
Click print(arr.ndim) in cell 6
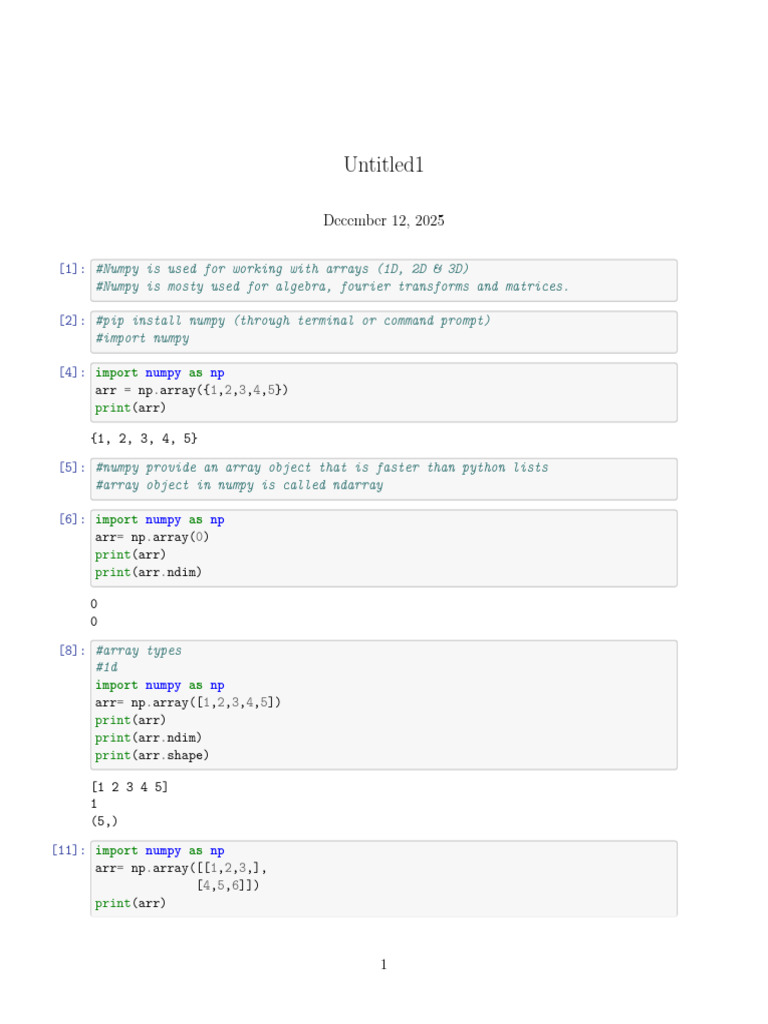coord(148,572)
